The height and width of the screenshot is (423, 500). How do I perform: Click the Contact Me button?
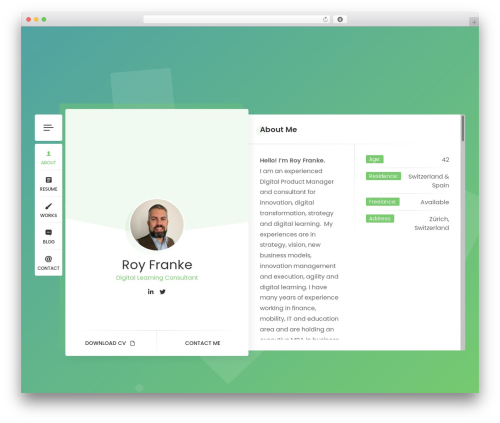click(x=202, y=343)
